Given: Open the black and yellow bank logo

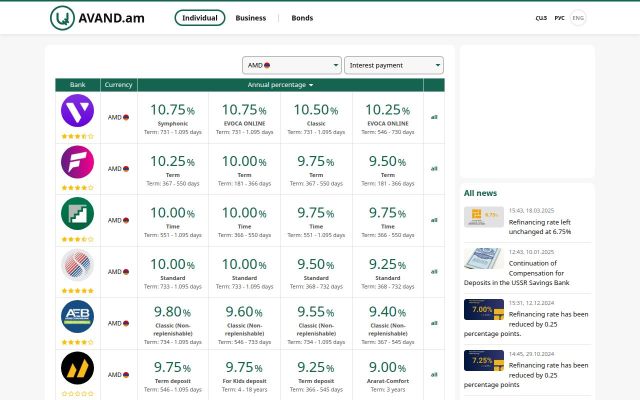Looking at the screenshot, I should click(78, 368).
